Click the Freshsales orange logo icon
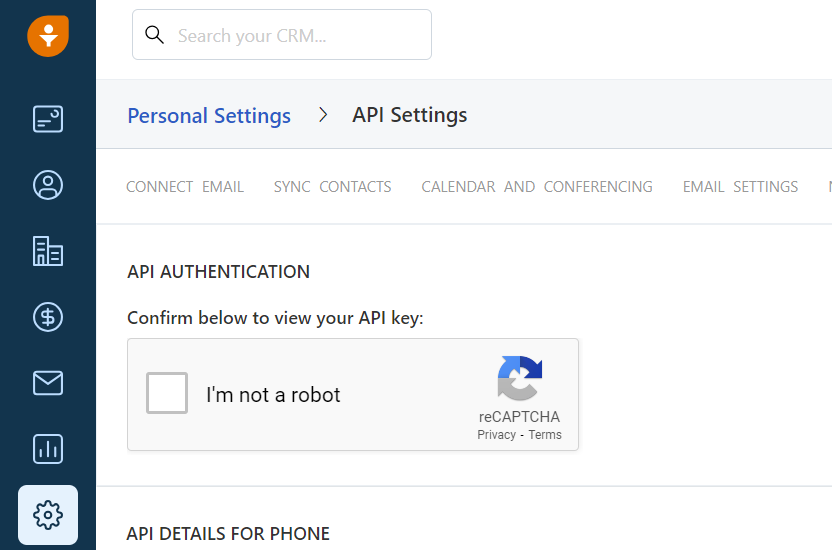The height and width of the screenshot is (550, 832). [48, 36]
